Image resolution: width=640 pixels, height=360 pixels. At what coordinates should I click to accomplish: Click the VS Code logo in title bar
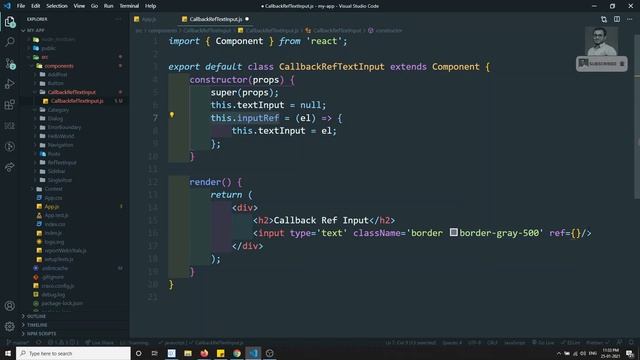pyautogui.click(x=7, y=6)
